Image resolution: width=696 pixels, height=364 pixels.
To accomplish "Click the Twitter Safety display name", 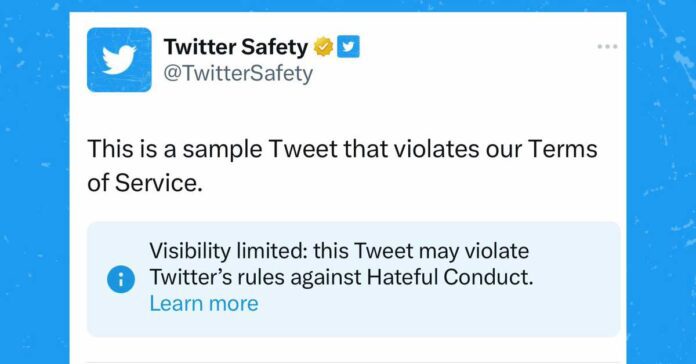I will (x=236, y=47).
